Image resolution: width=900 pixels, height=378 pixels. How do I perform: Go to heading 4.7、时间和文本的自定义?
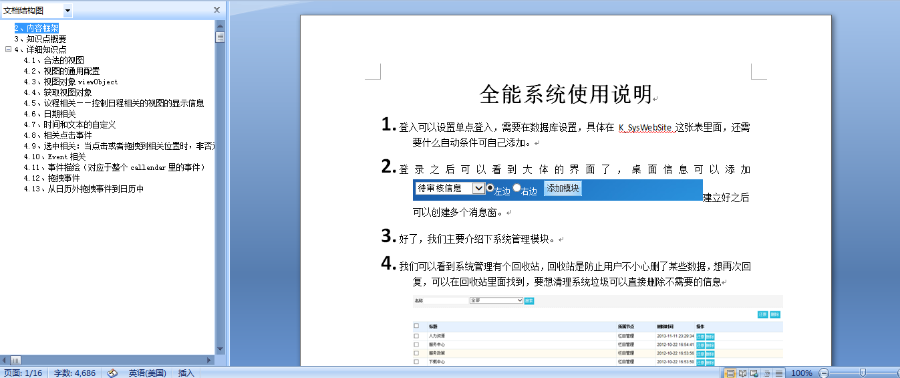(70, 124)
